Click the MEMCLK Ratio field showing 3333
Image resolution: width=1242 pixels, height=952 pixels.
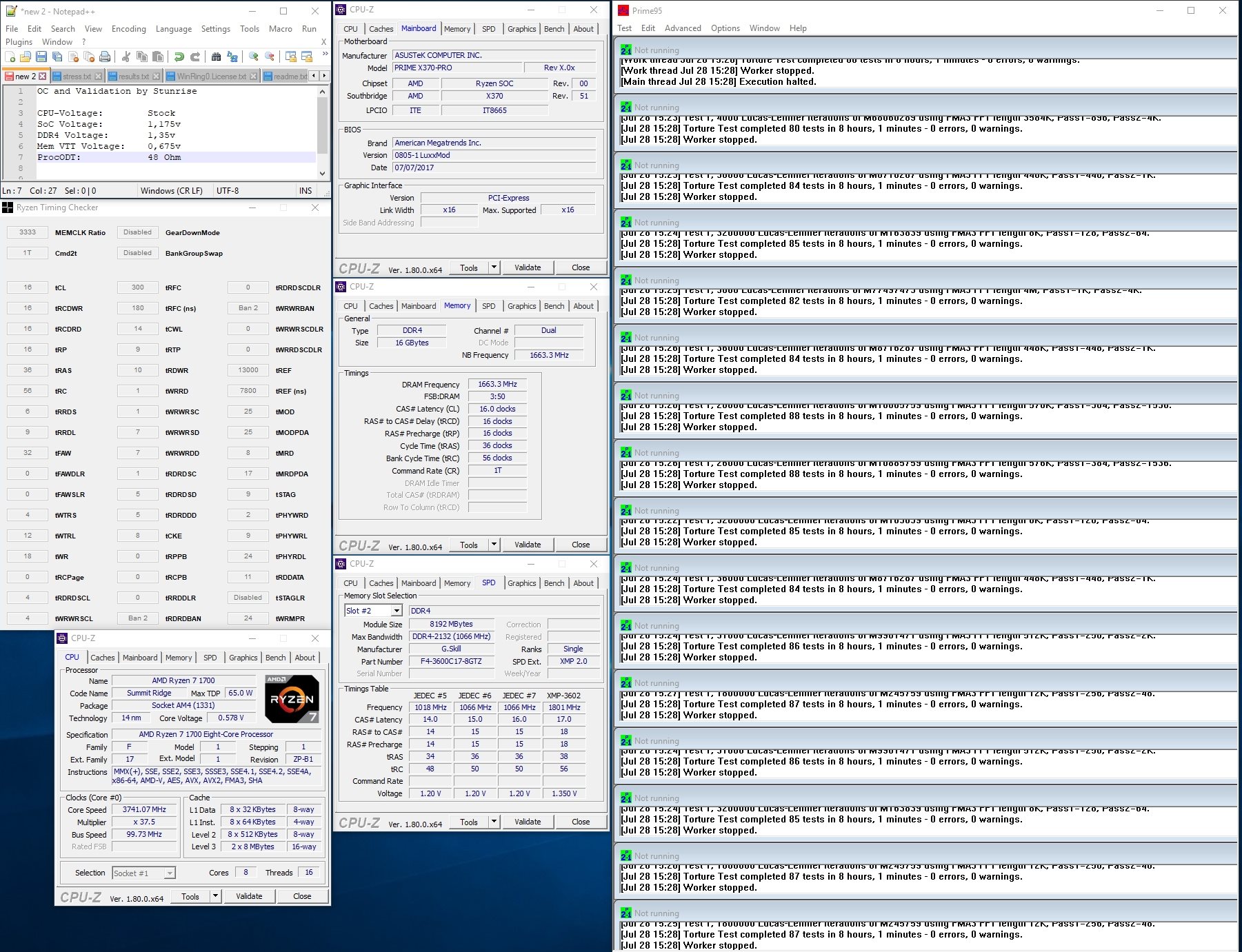pyautogui.click(x=28, y=232)
